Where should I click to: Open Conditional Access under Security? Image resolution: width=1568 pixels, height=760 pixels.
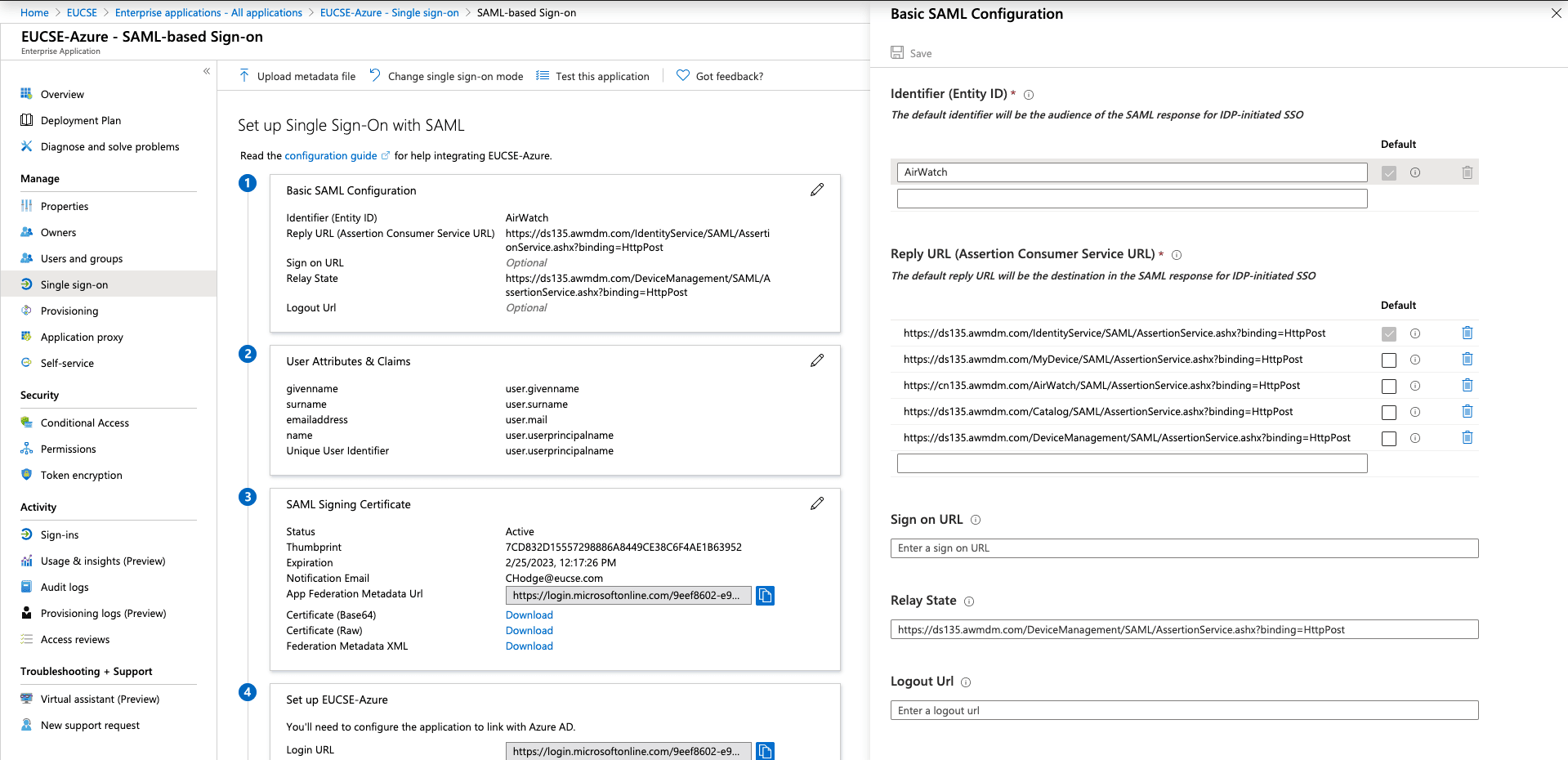(85, 422)
